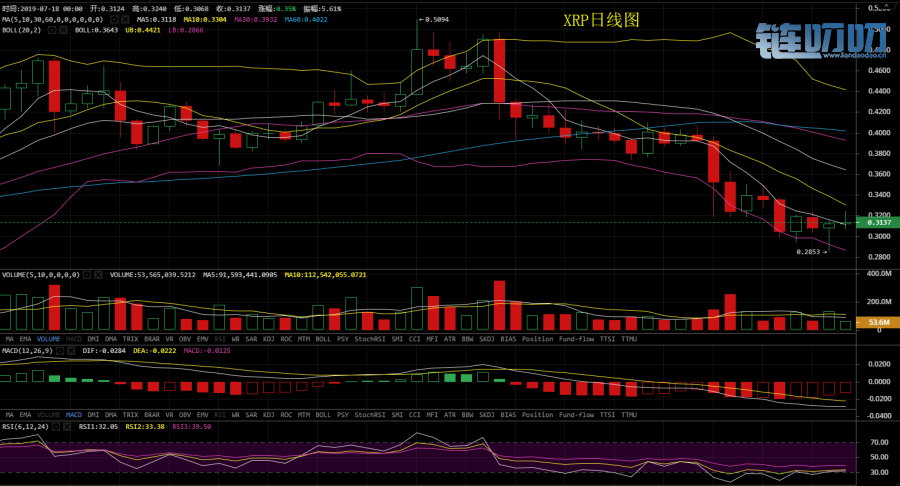This screenshot has height=486, width=900.
Task: Select EMA tab in row under volume chart
Action: (x=25, y=339)
